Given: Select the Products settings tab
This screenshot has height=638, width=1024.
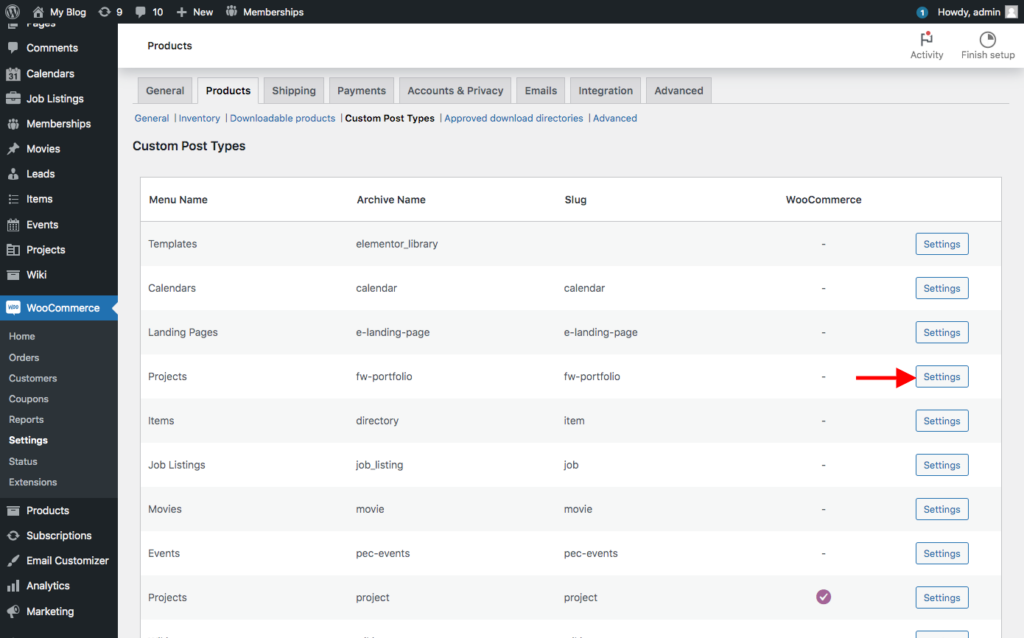Looking at the screenshot, I should (x=228, y=91).
